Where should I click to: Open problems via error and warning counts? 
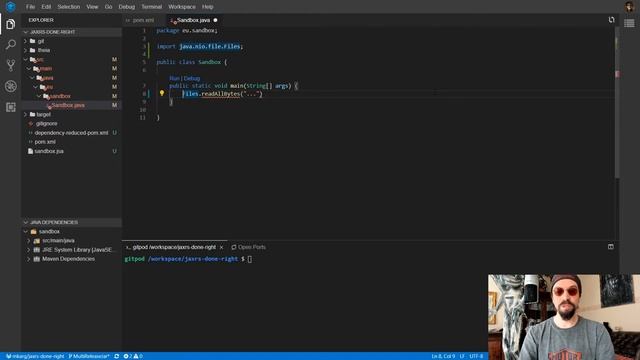[x=133, y=356]
